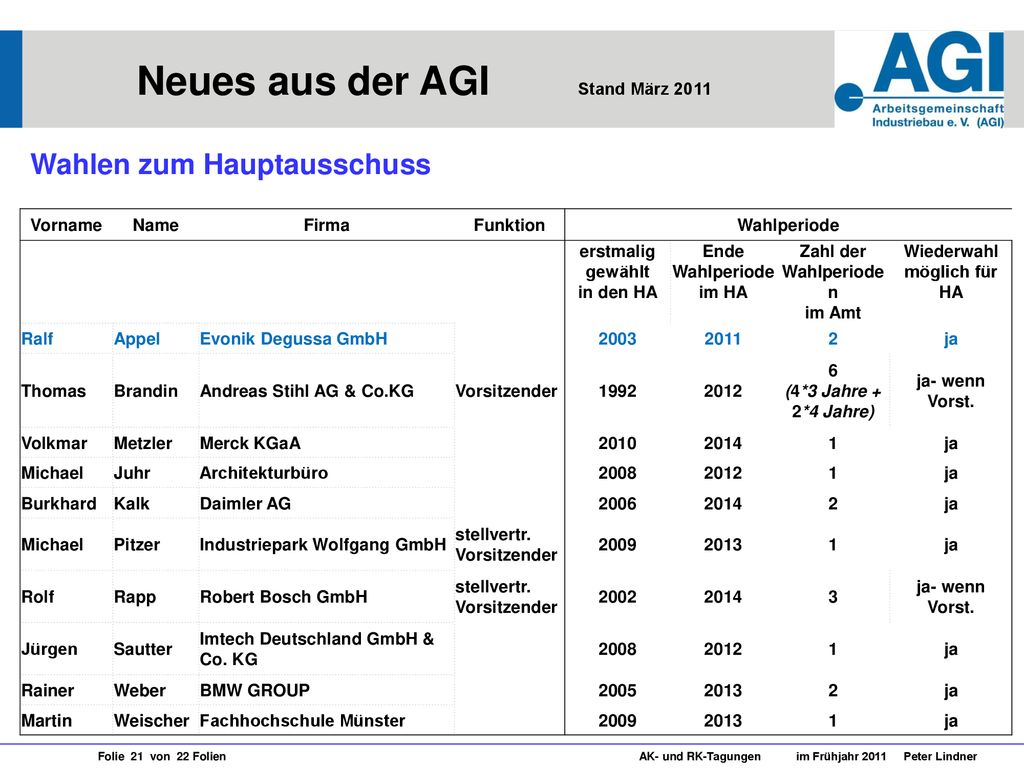Select the company "Robert Bosch GmbH"
Screen dimensions: 1024x768
[x=283, y=597]
